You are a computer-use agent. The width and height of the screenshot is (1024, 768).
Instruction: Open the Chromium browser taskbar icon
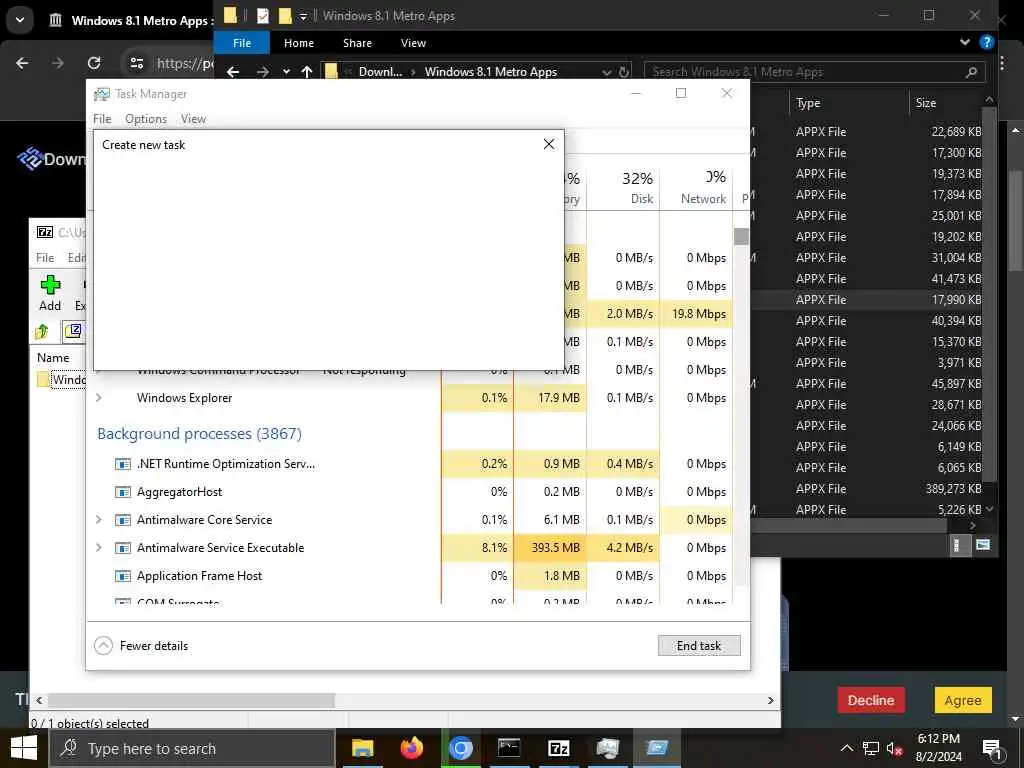[x=460, y=748]
